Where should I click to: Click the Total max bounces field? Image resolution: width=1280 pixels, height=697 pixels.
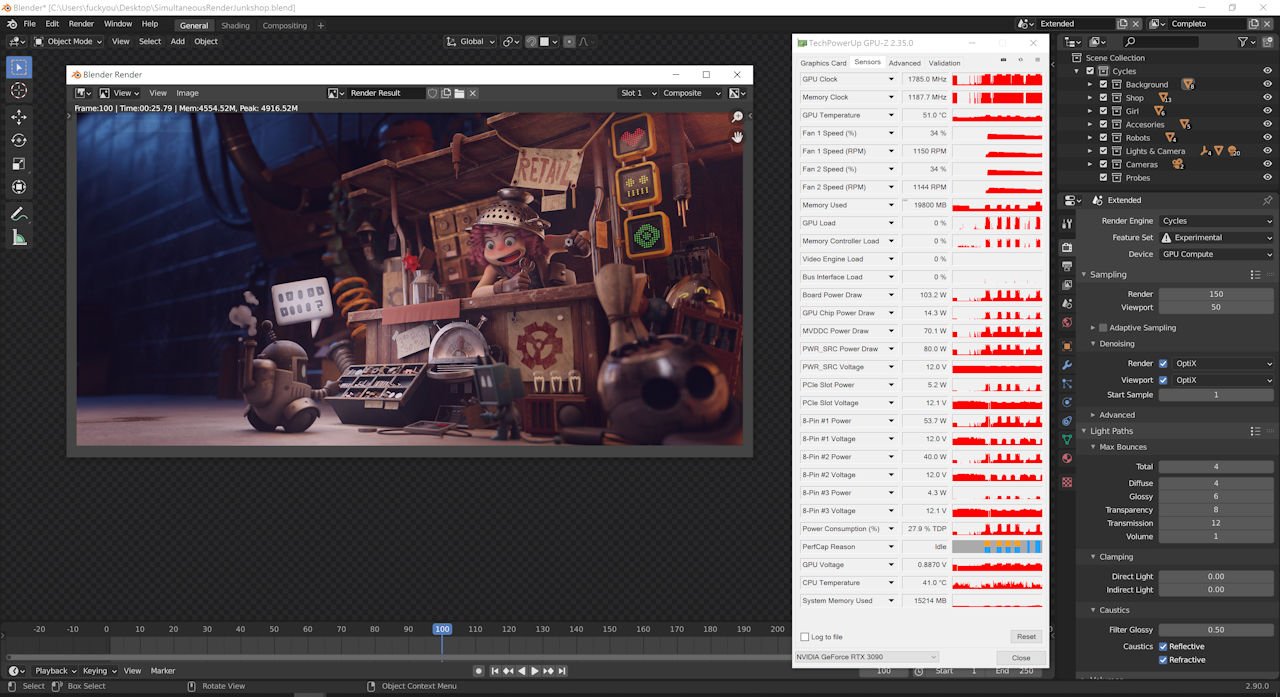(x=1216, y=467)
